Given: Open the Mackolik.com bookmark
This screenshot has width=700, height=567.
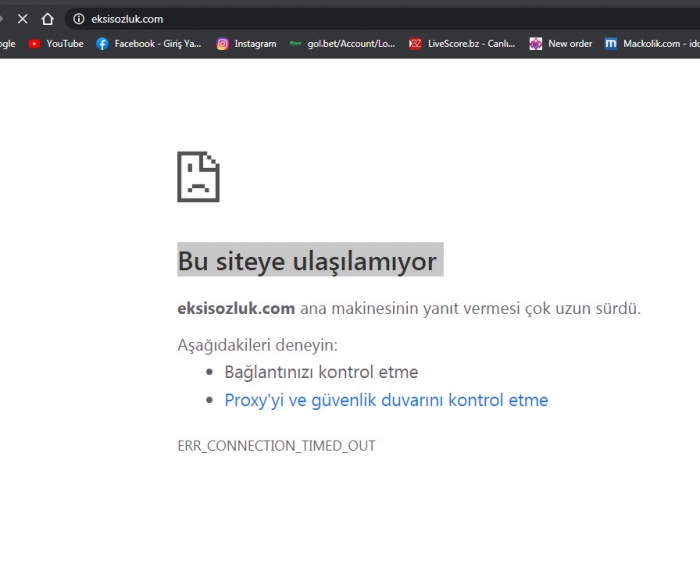Looking at the screenshot, I should [x=652, y=44].
